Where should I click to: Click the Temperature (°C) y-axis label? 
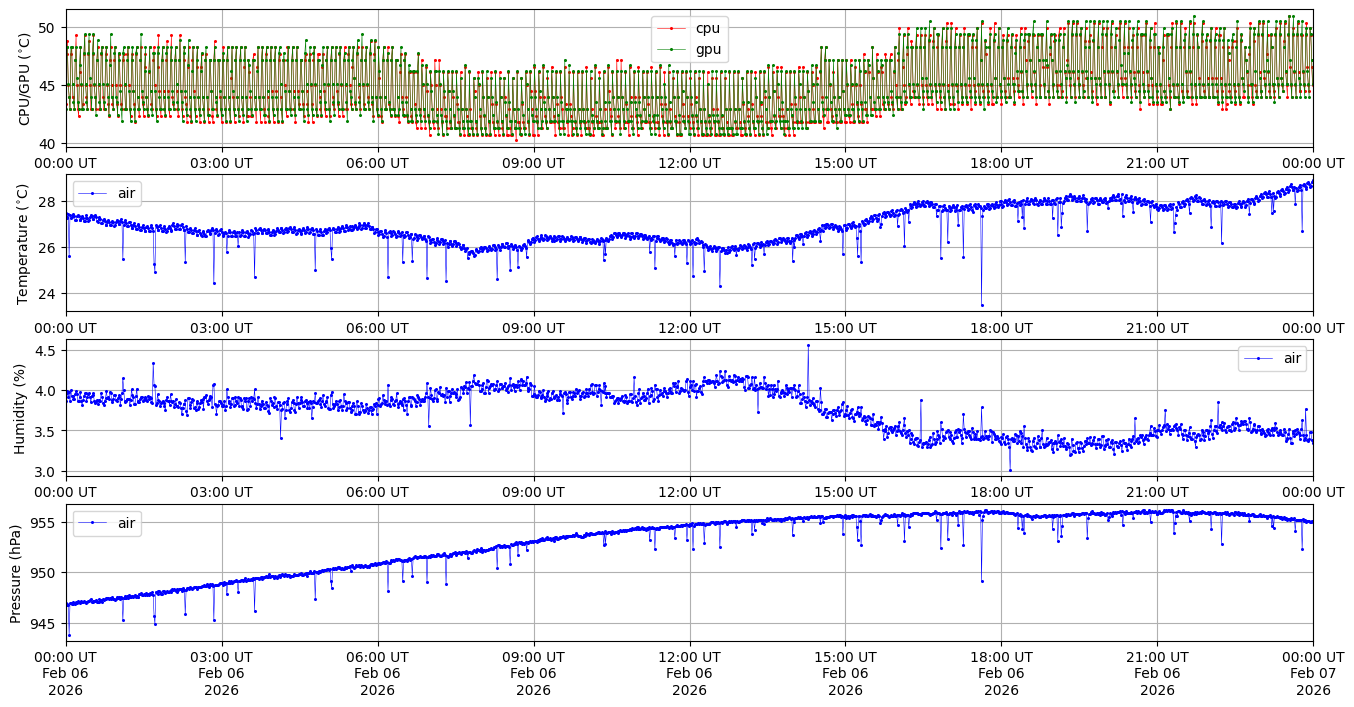(24, 243)
